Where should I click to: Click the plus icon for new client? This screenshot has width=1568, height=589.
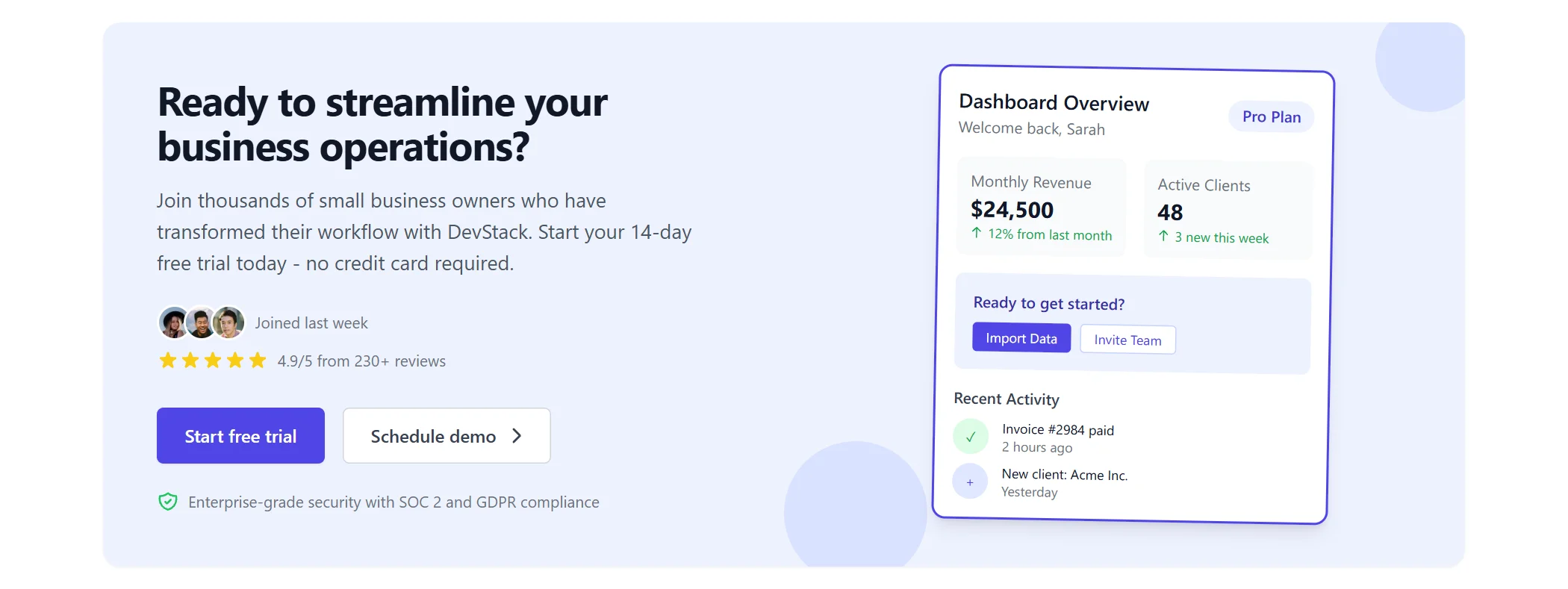(970, 482)
